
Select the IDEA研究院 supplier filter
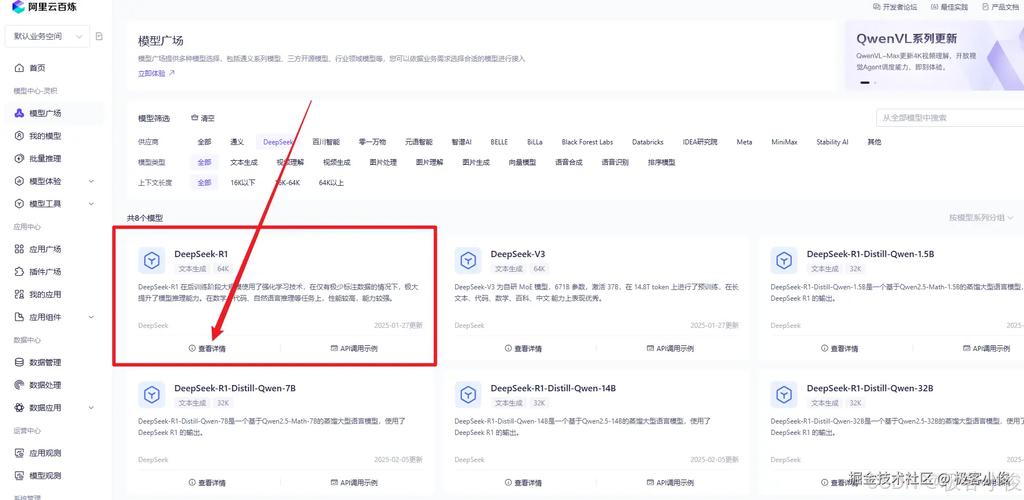click(x=699, y=142)
